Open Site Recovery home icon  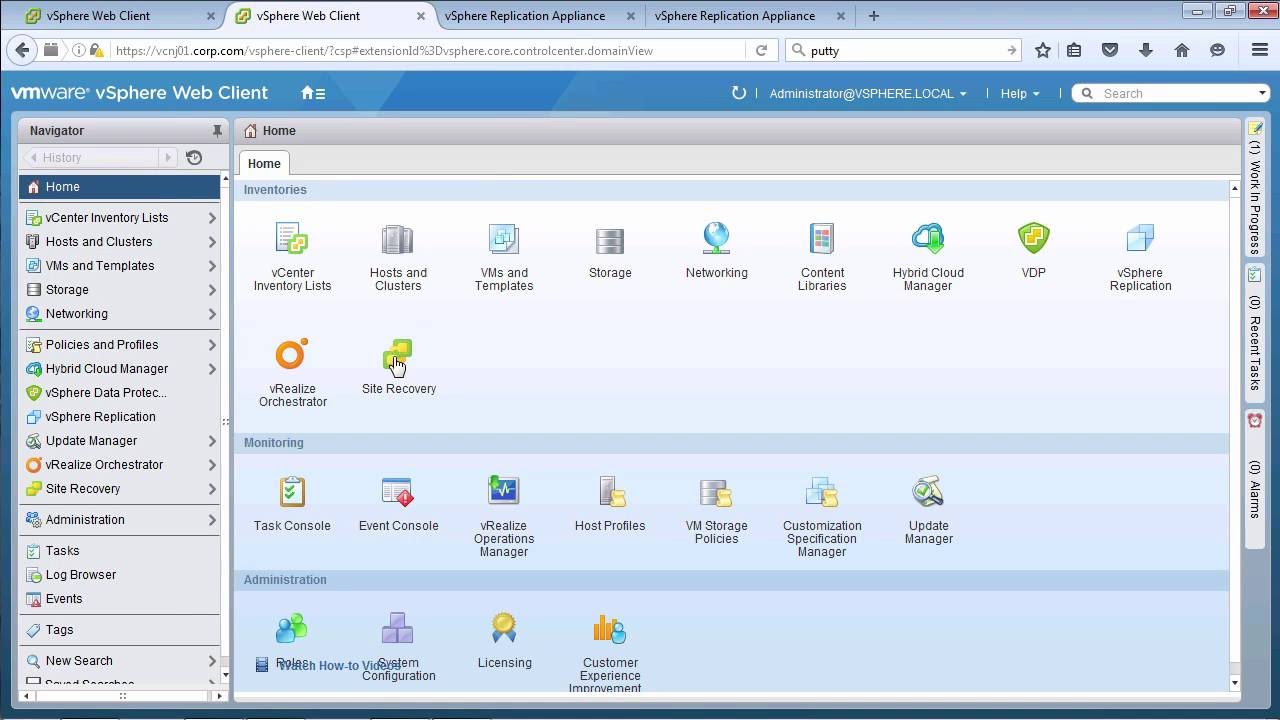coord(398,355)
